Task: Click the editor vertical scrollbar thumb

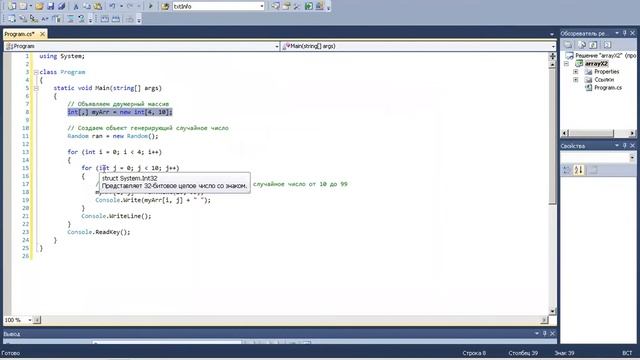Action: tap(552, 136)
